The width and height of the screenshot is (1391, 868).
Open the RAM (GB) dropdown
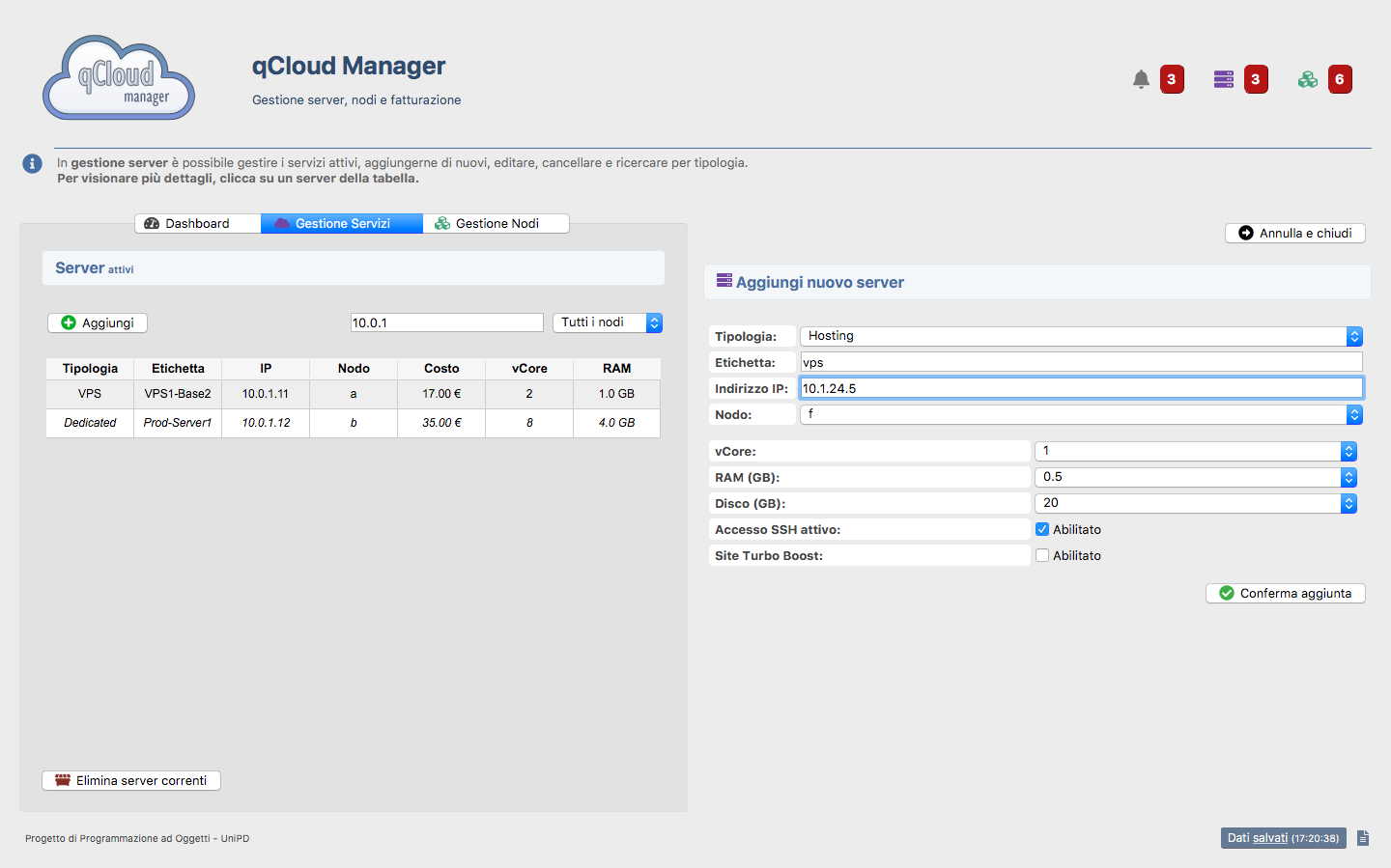1196,477
